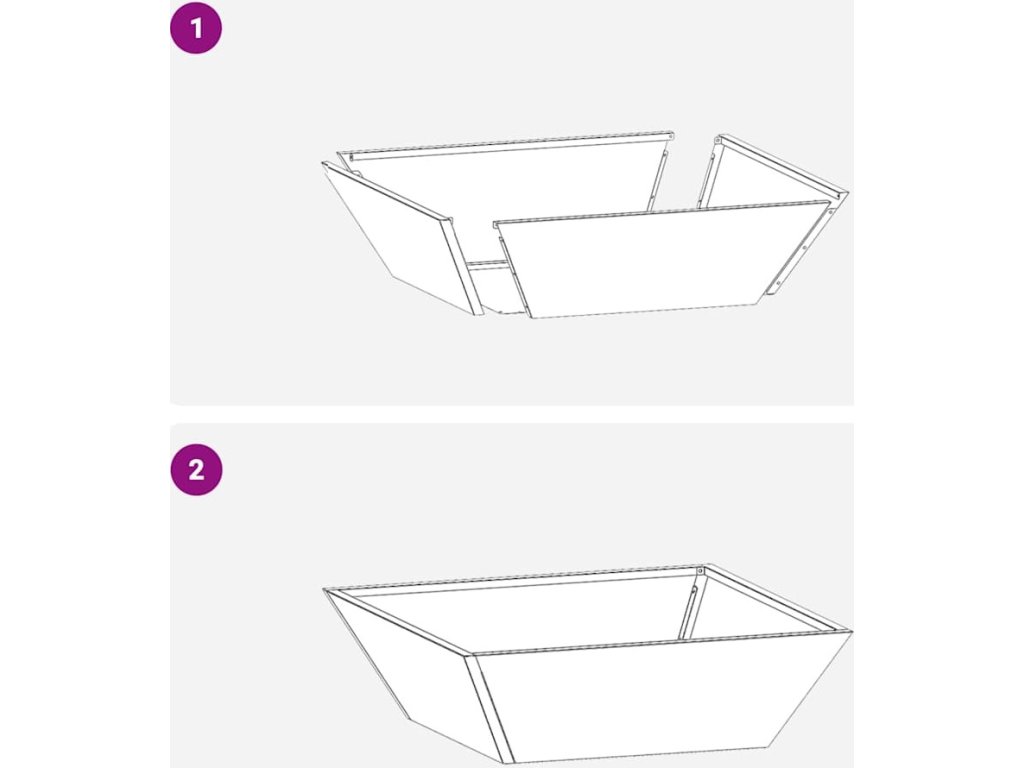Image resolution: width=1024 pixels, height=768 pixels.
Task: Click the purple step 2 badge
Action: pos(196,470)
